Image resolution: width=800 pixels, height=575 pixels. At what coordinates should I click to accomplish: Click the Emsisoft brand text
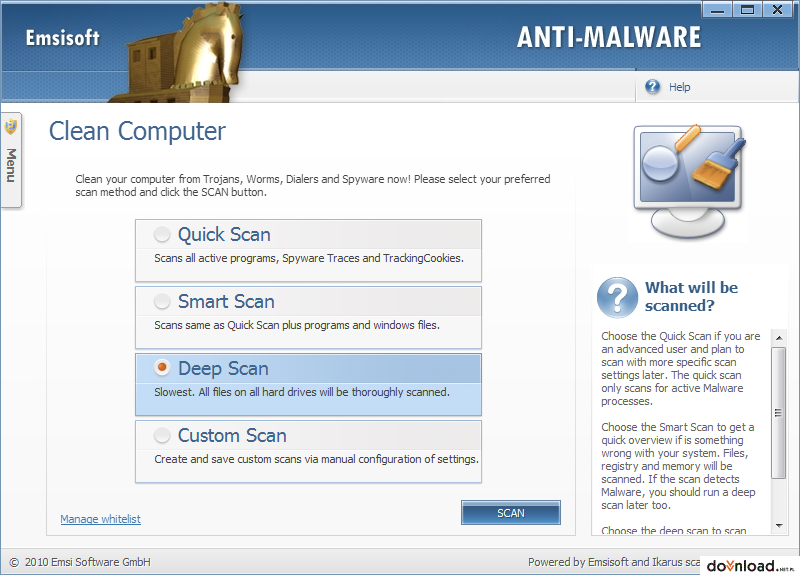[62, 38]
